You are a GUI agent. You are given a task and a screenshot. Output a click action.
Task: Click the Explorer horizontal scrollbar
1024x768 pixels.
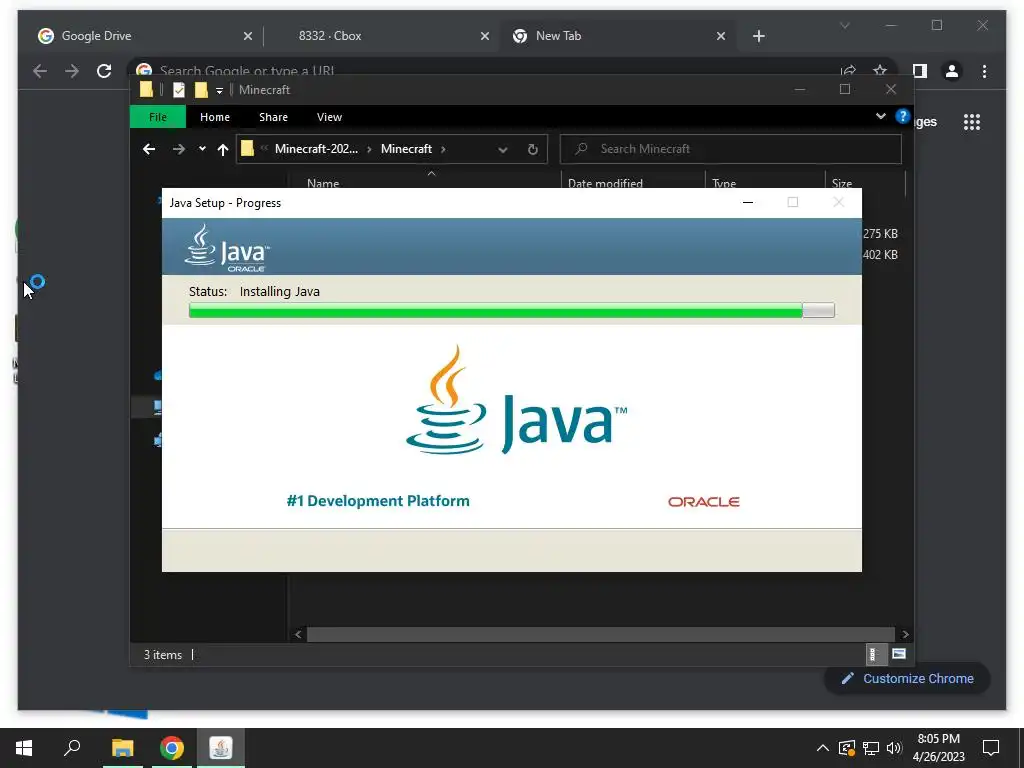tap(601, 634)
